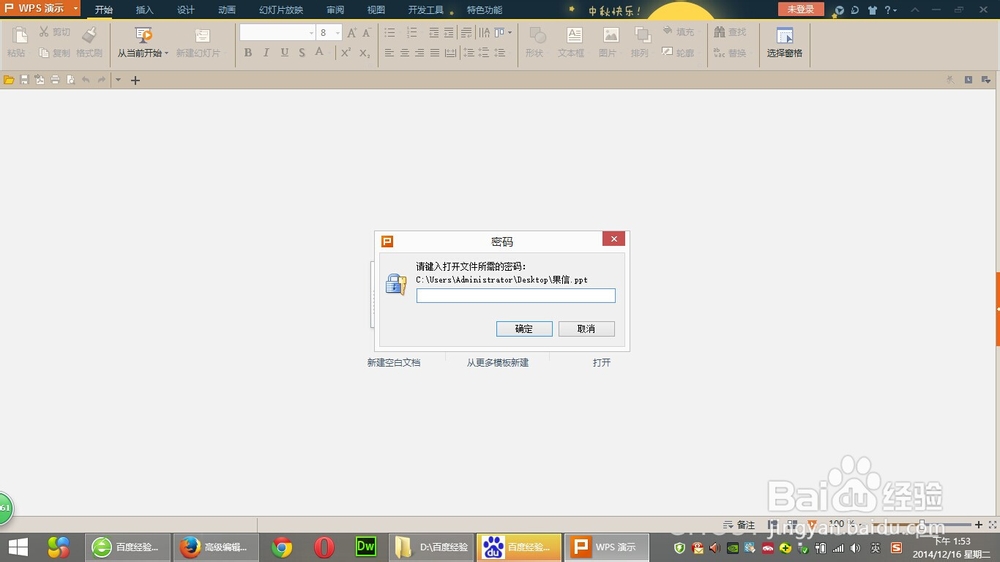Toggle text shadow S button
Viewport: 1000px width, 562px height.
tap(302, 53)
